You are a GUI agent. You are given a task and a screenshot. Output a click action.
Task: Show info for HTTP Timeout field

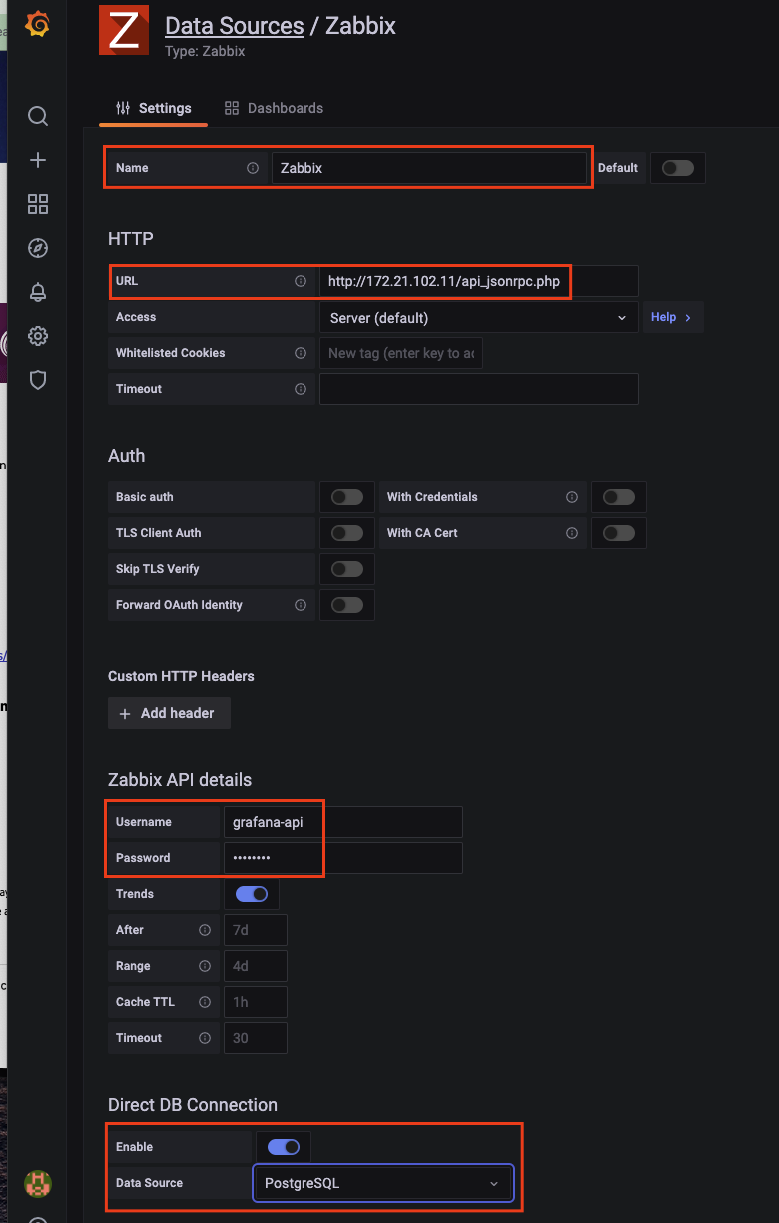click(x=300, y=389)
